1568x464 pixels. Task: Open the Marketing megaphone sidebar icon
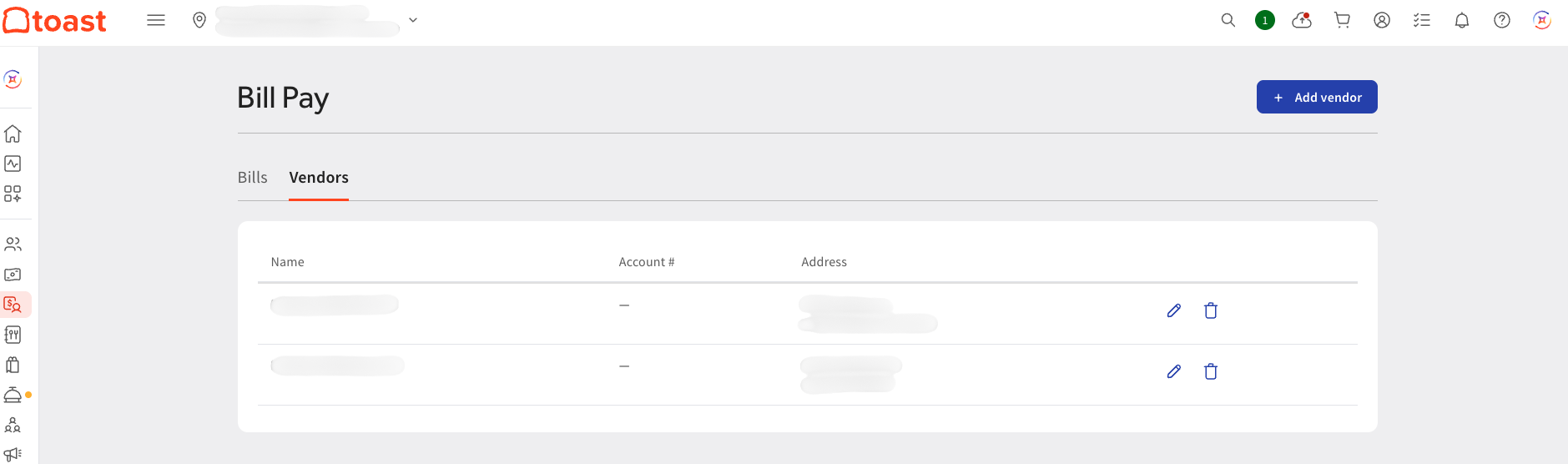(13, 455)
